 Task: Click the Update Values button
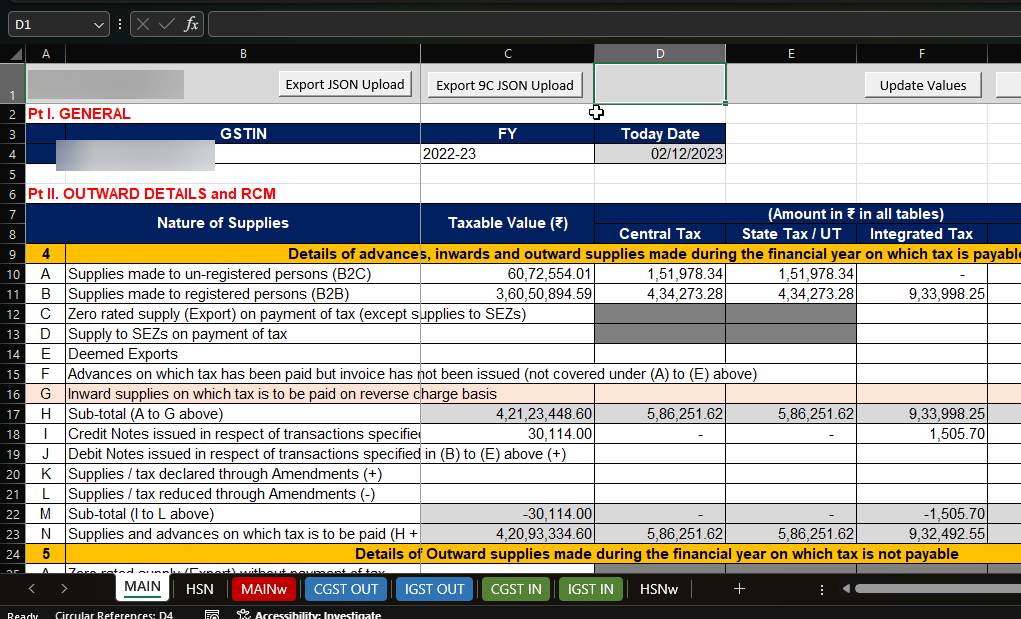pos(922,85)
